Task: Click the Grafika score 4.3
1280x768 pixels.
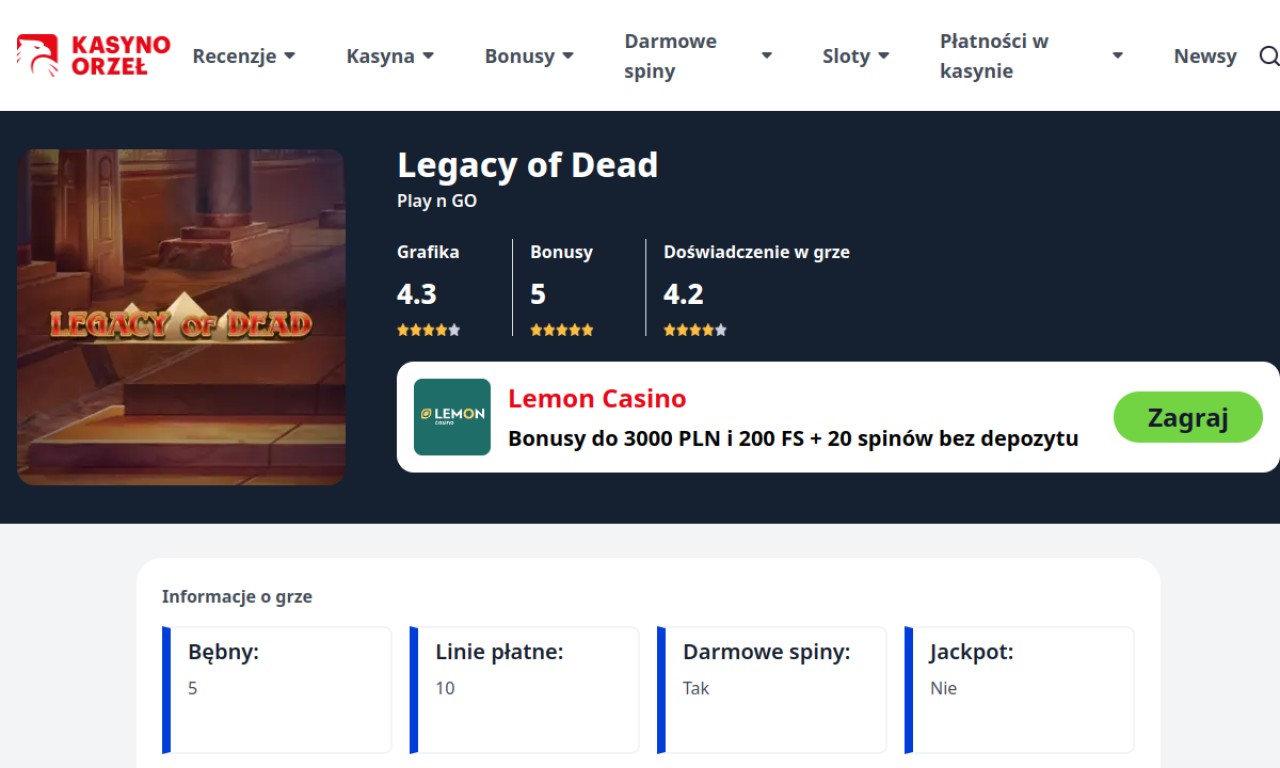Action: (x=417, y=294)
